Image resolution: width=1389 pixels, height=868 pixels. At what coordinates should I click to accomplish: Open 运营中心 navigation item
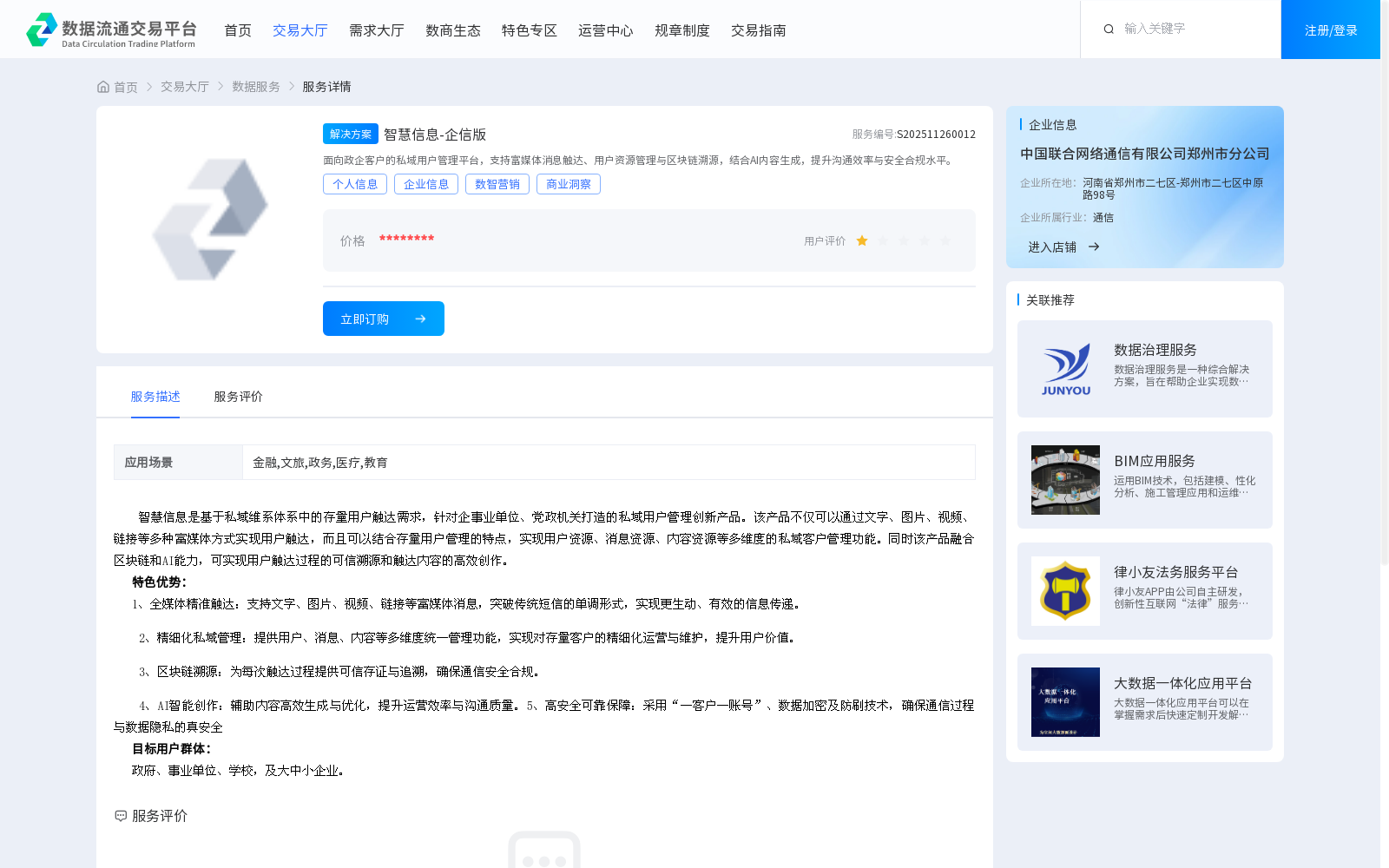tap(606, 30)
